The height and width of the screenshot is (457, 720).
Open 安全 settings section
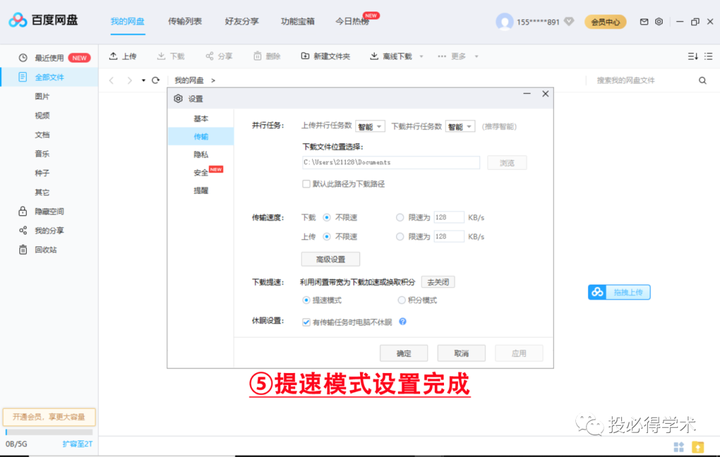tap(201, 173)
